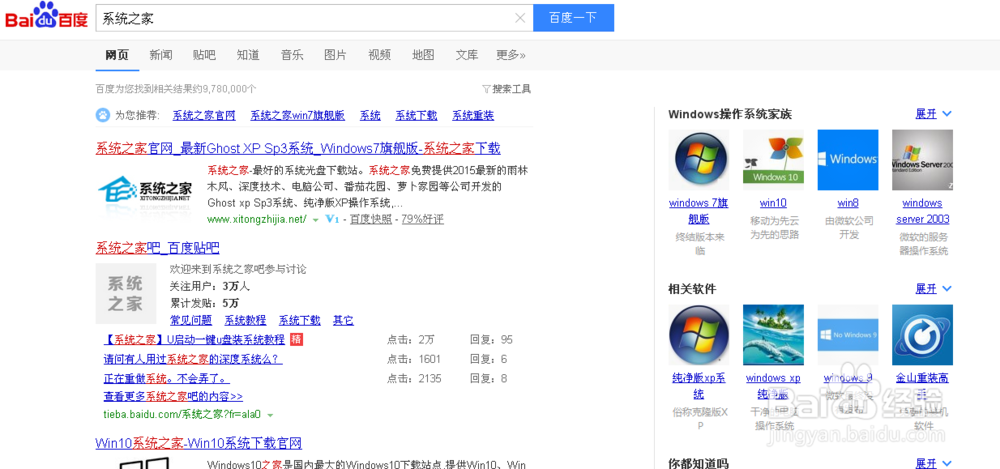This screenshot has height=469, width=1000.
Task: Open the www.xitongzhijia.net URL dropdown arrow
Action: click(x=315, y=220)
